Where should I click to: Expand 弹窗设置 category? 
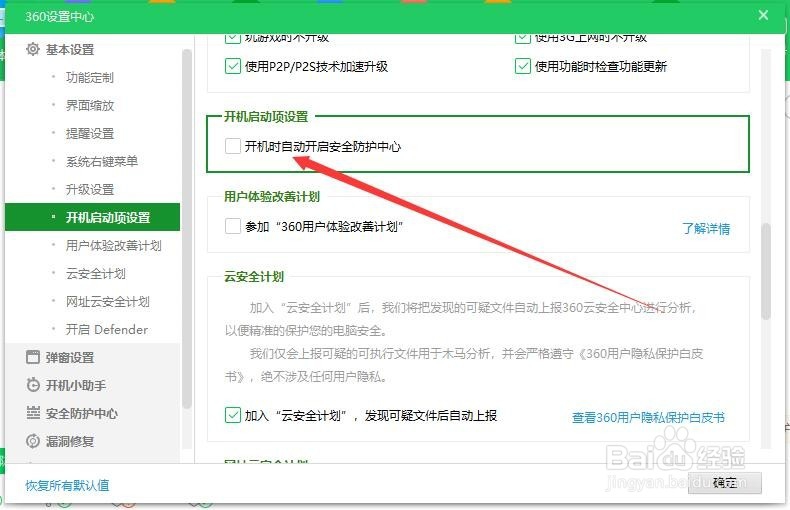[70, 357]
